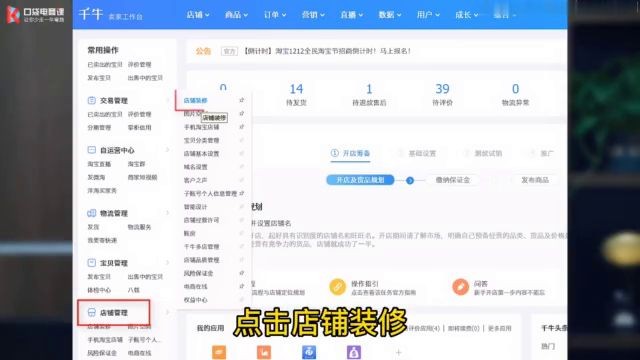Open the purple money-bag app icon

[x=354, y=352]
